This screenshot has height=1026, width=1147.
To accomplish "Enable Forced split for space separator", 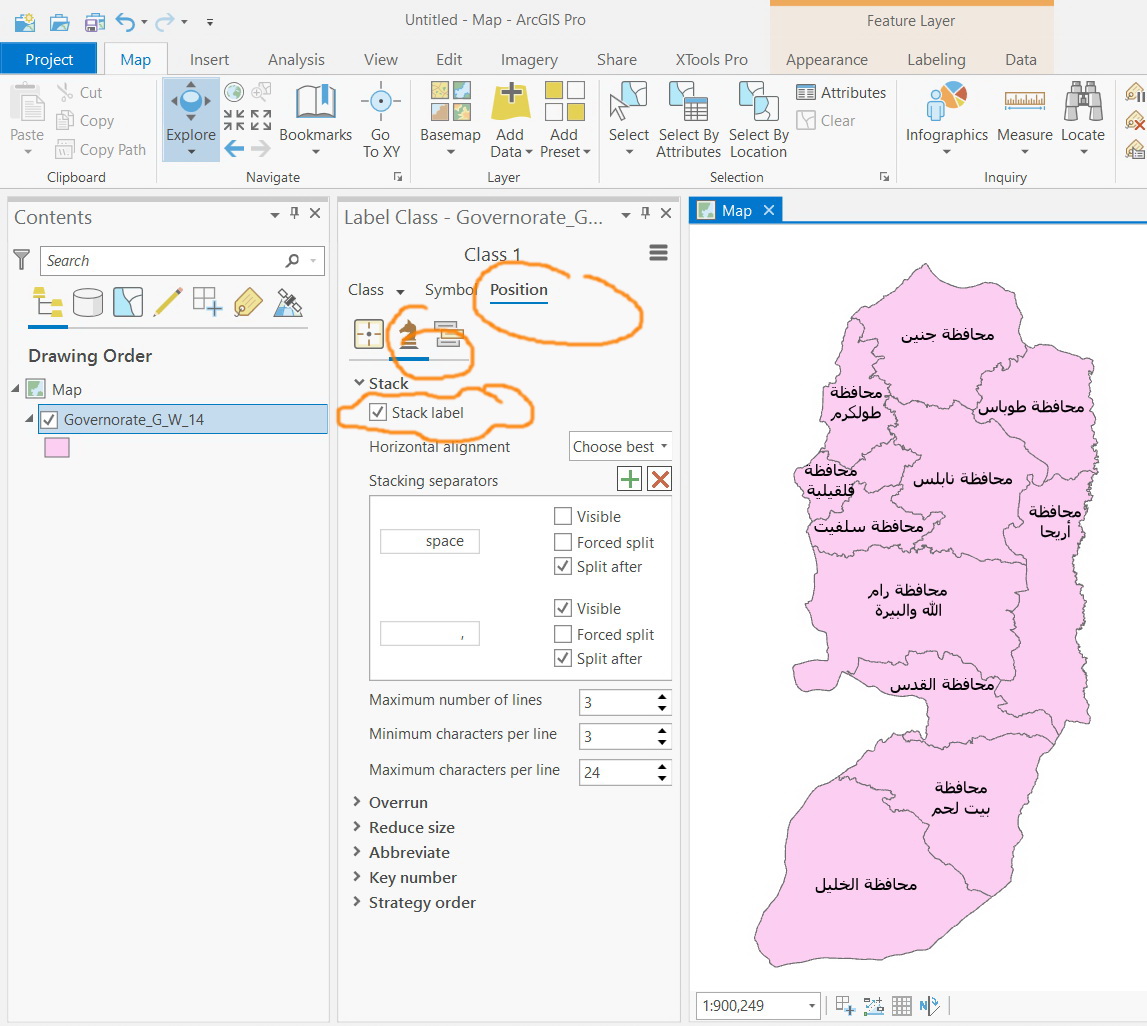I will pyautogui.click(x=563, y=542).
